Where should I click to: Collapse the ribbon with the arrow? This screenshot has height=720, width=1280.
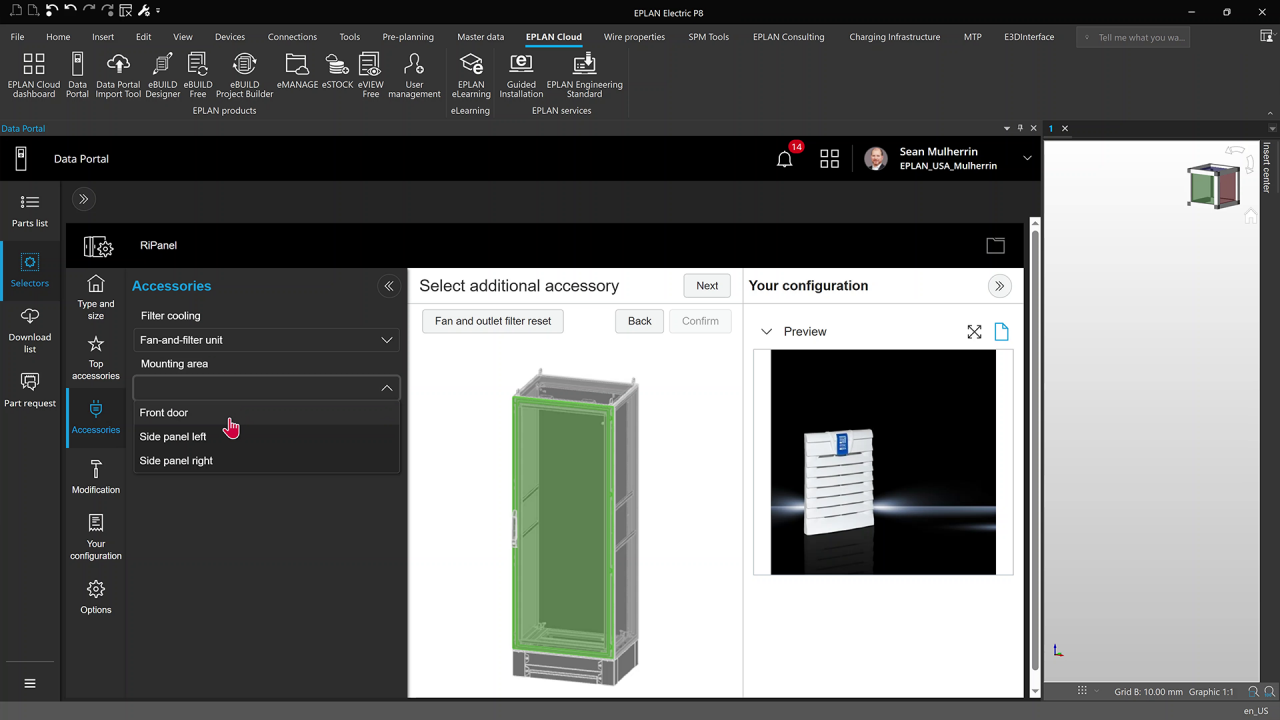1271,113
